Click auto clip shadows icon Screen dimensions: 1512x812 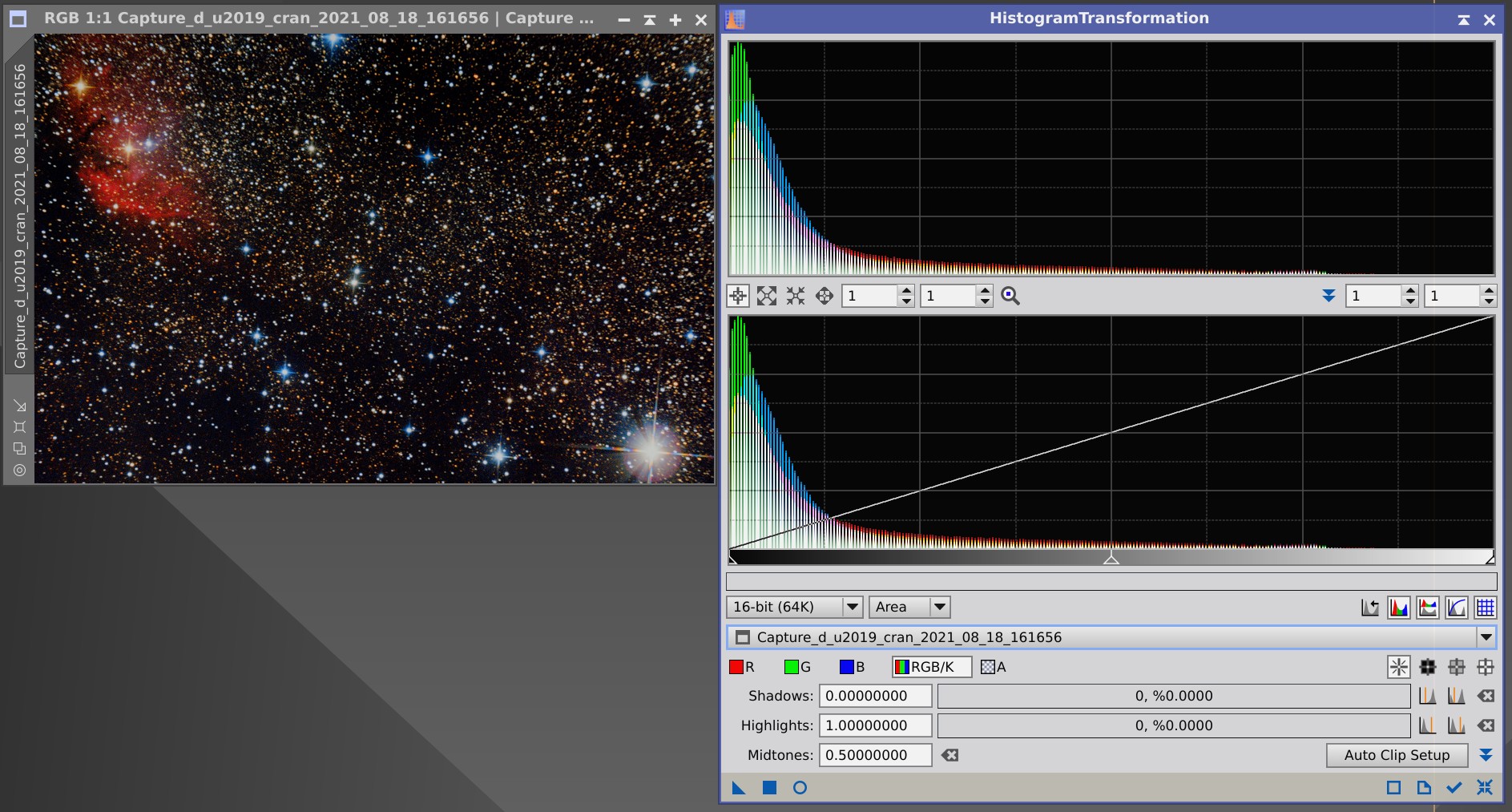1427,696
